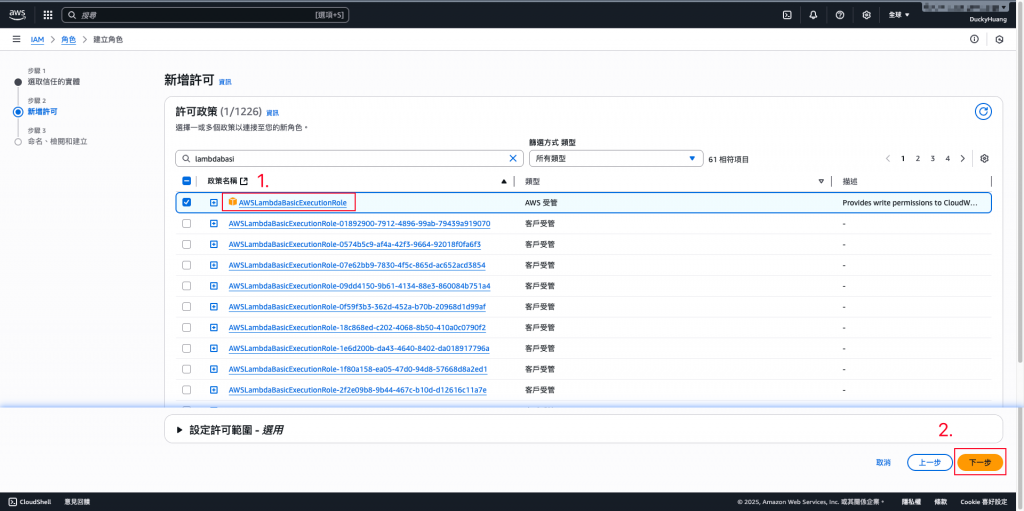This screenshot has width=1024, height=511.
Task: Go to 角色 breadcrumb
Action: [69, 39]
